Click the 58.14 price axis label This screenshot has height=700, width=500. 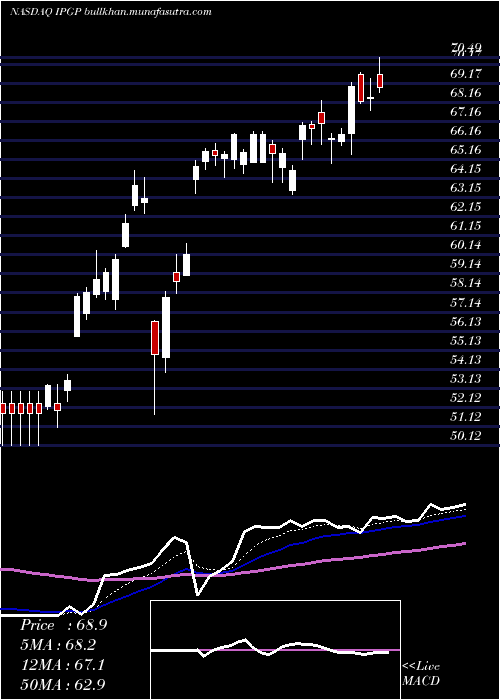coord(466,283)
